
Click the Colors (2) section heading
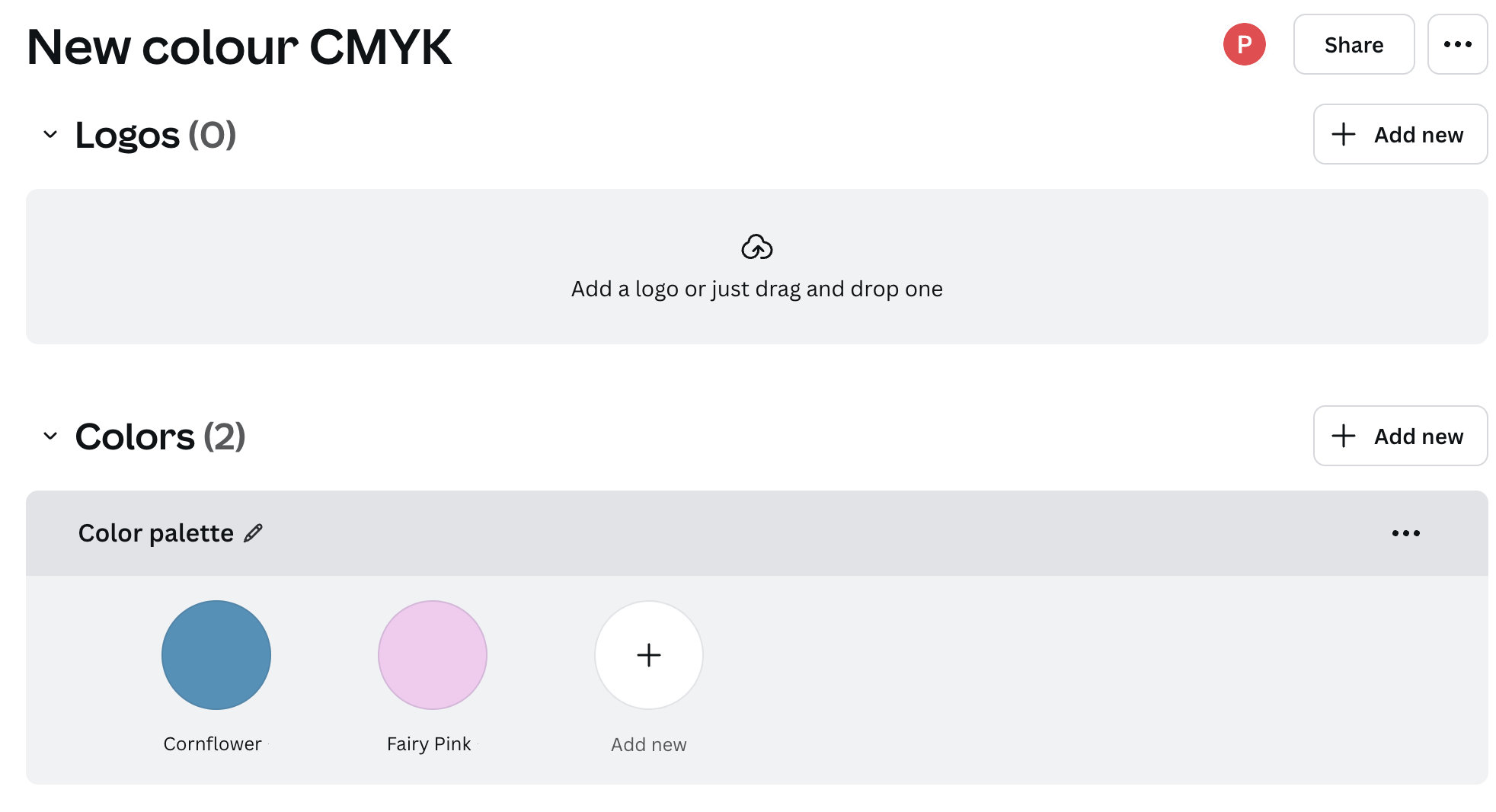(160, 436)
